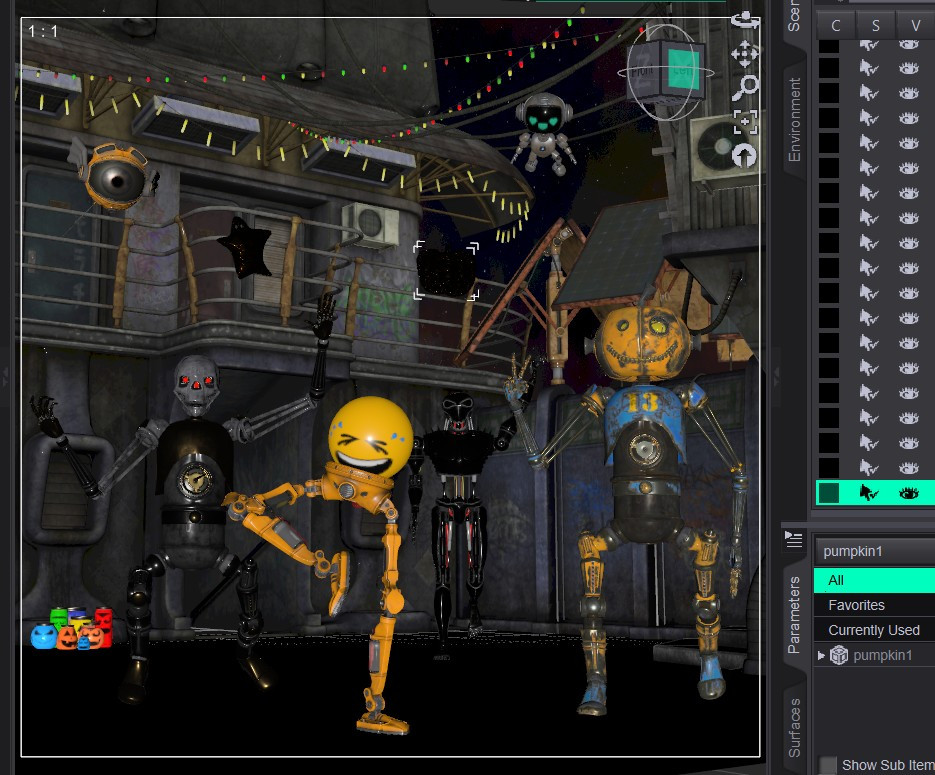
Task: Reset the camera with the arrow icon
Action: (x=744, y=156)
